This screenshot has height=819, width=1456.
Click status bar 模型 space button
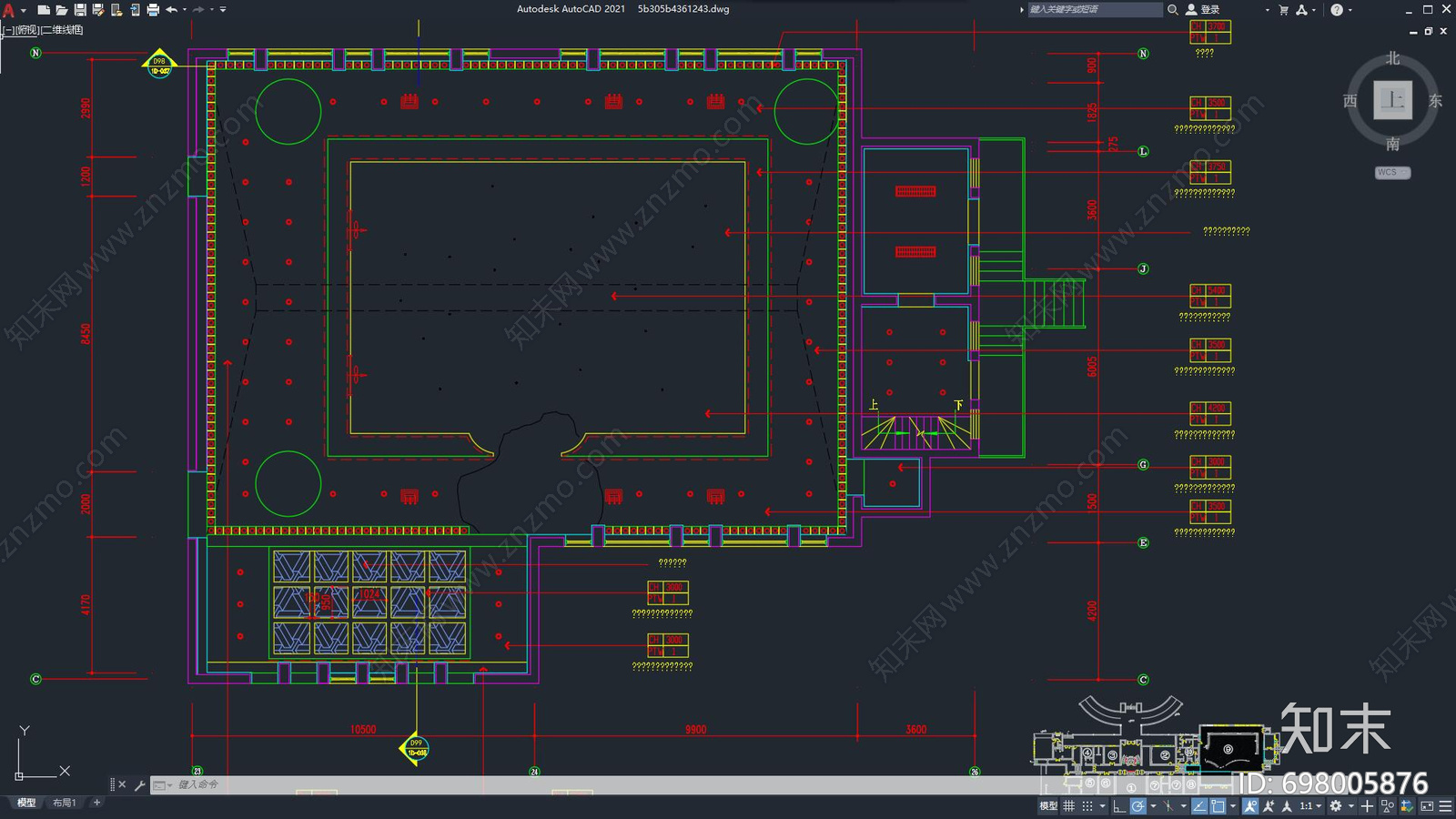tap(1048, 805)
